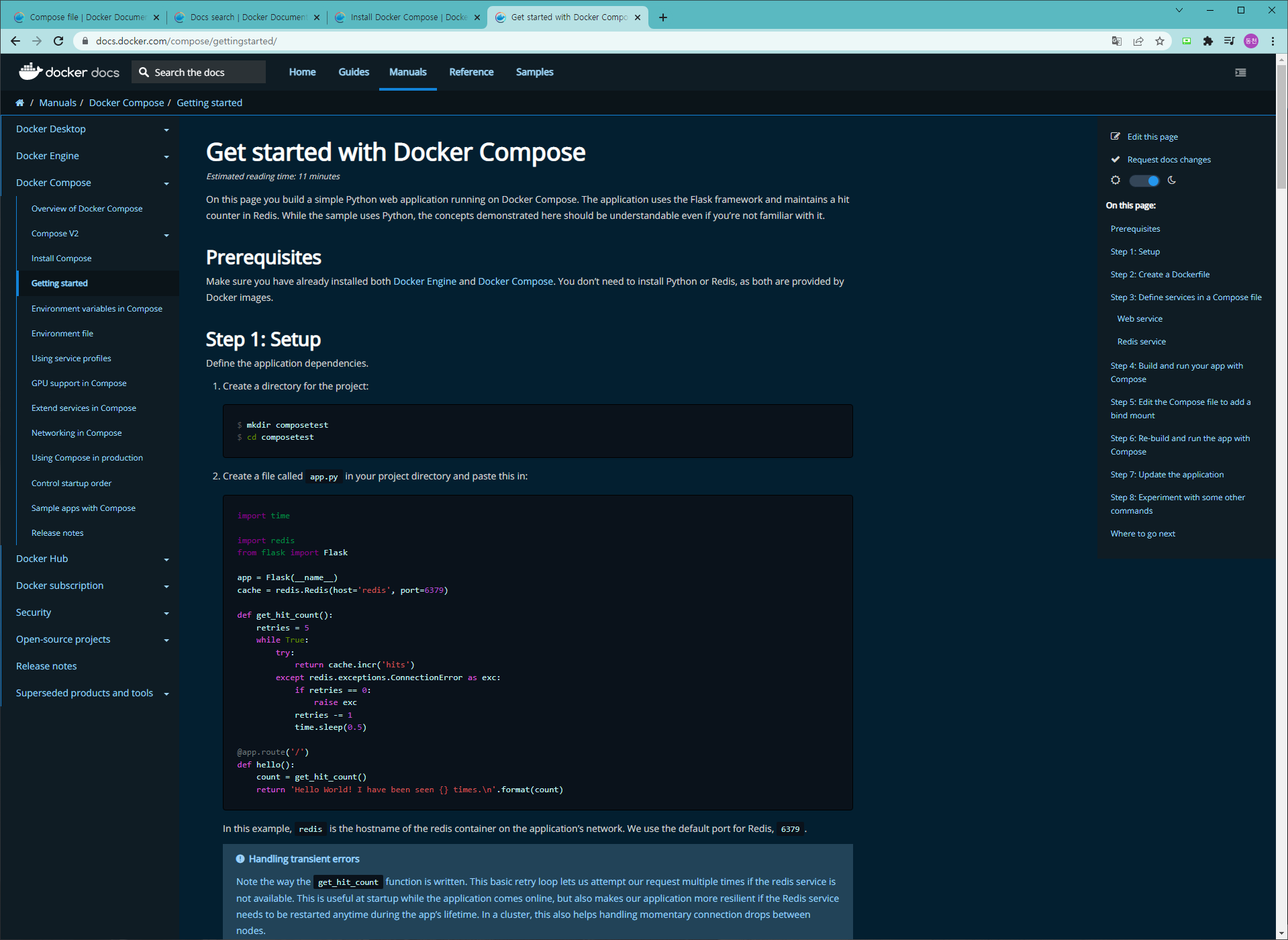Open the tab search chevron

pyautogui.click(x=1179, y=10)
